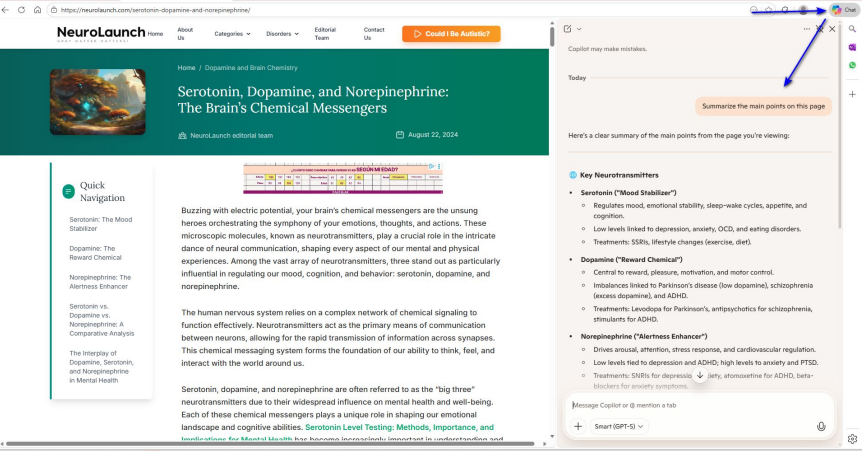The height and width of the screenshot is (451, 865).
Task: Click Home in the breadcrumb
Action: click(186, 68)
